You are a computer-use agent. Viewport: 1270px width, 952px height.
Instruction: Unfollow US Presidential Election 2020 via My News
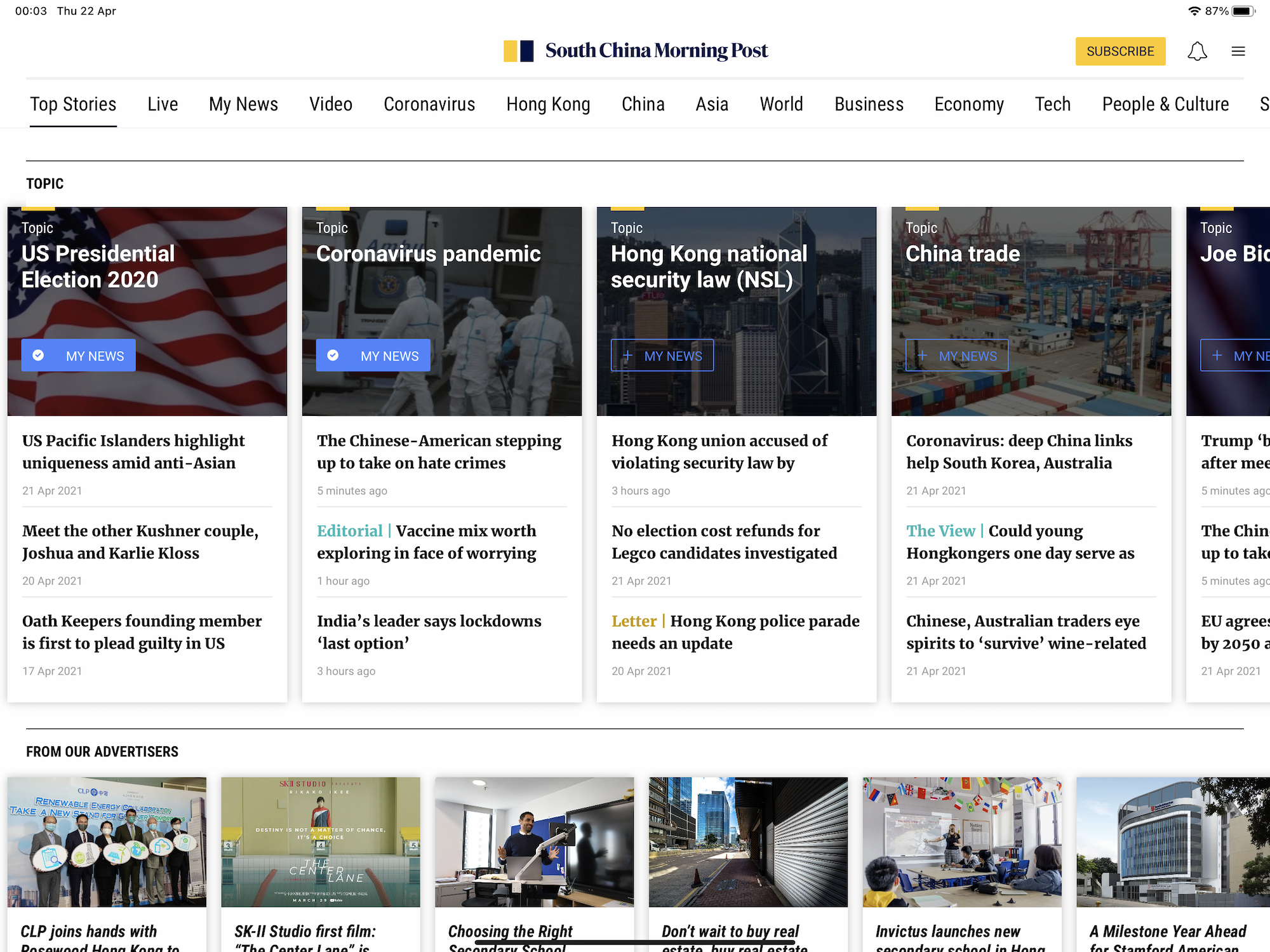click(78, 356)
